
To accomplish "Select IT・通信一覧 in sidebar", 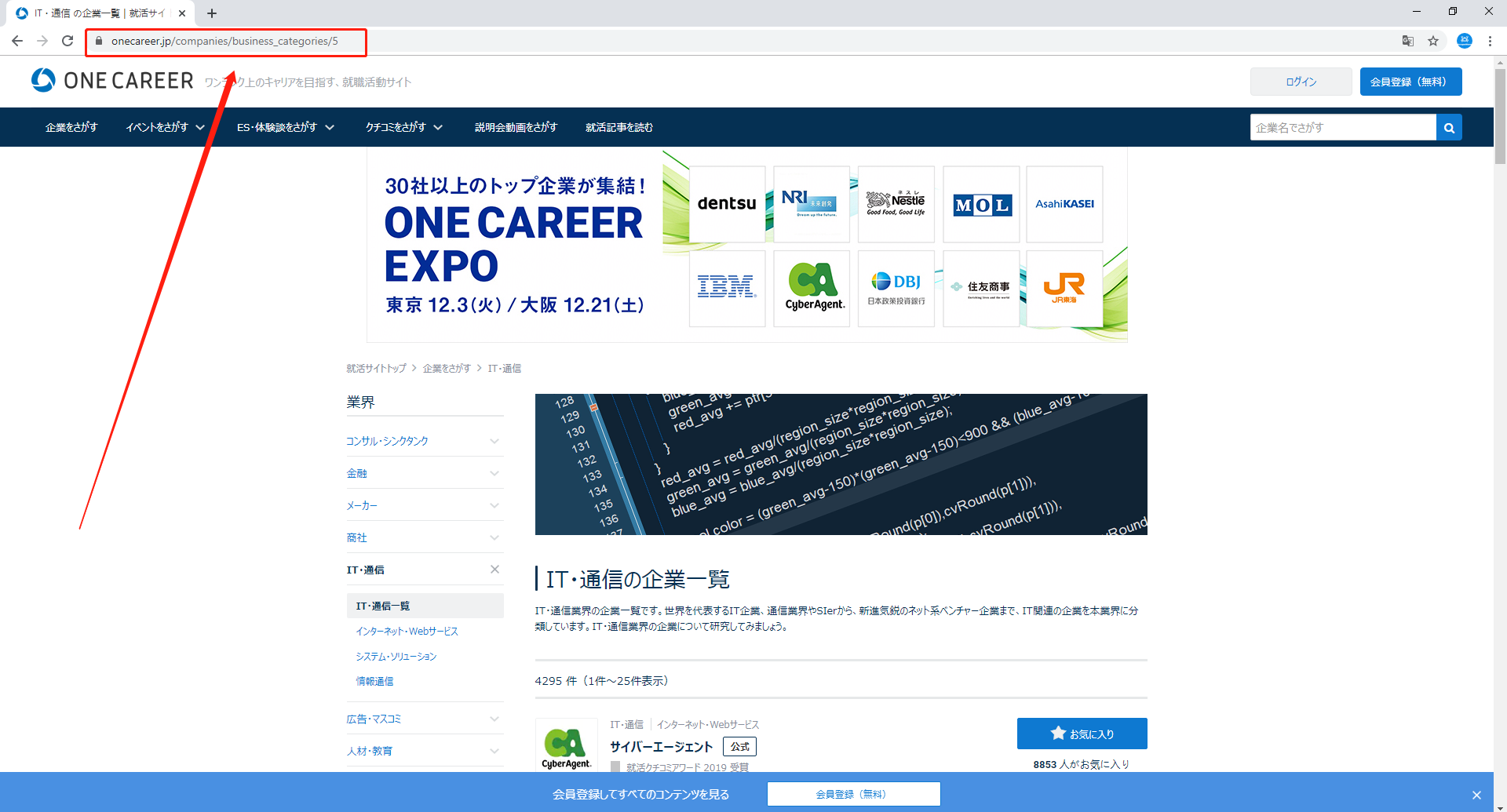I will click(425, 606).
